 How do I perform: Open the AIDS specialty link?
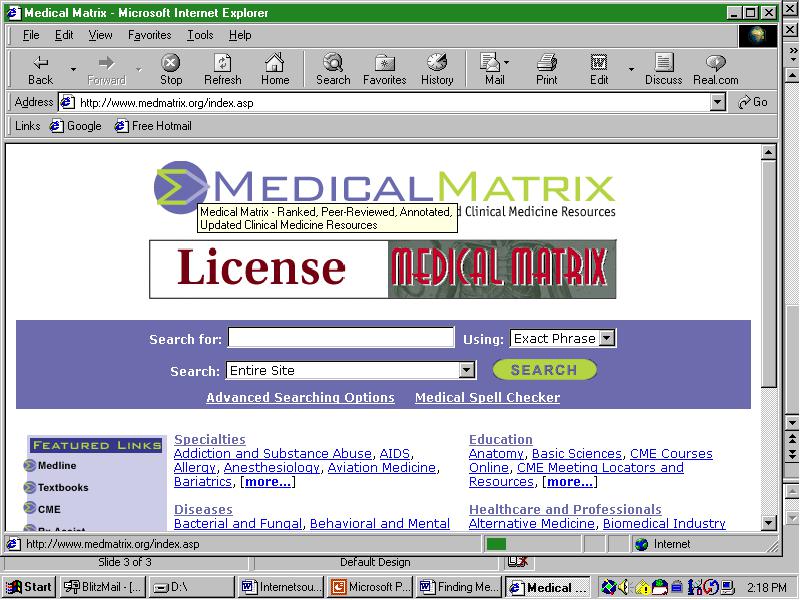395,454
